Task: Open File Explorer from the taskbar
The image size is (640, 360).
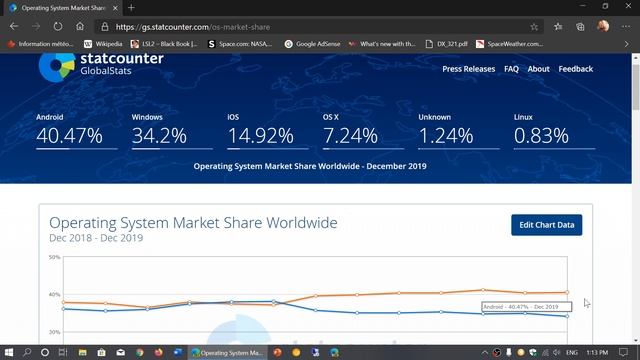Action: [82, 352]
